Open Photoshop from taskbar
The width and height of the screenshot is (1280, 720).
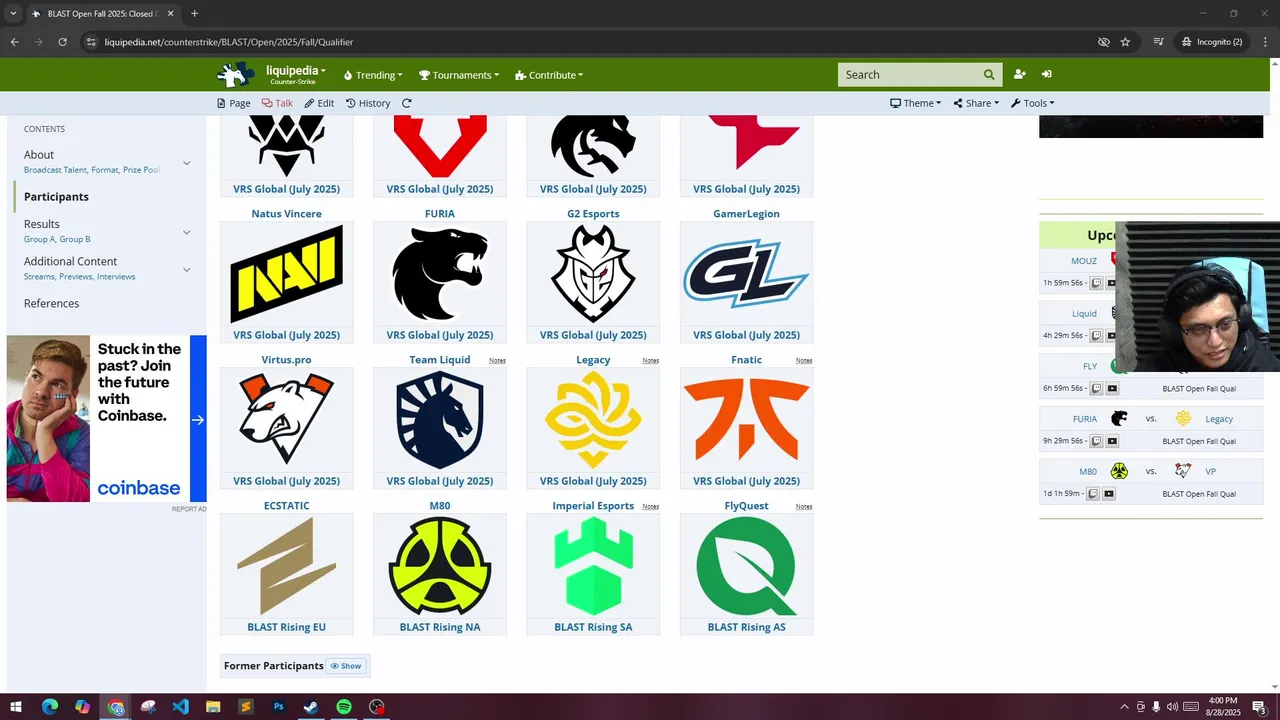[x=278, y=707]
